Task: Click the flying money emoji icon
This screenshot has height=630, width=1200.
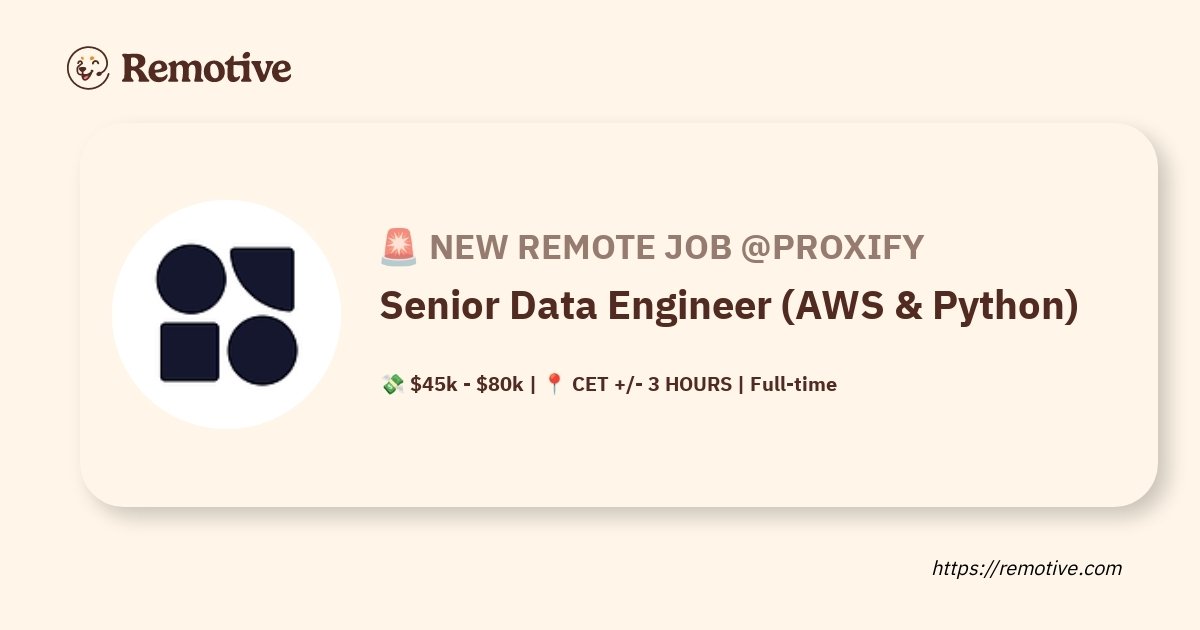Action: coord(391,384)
